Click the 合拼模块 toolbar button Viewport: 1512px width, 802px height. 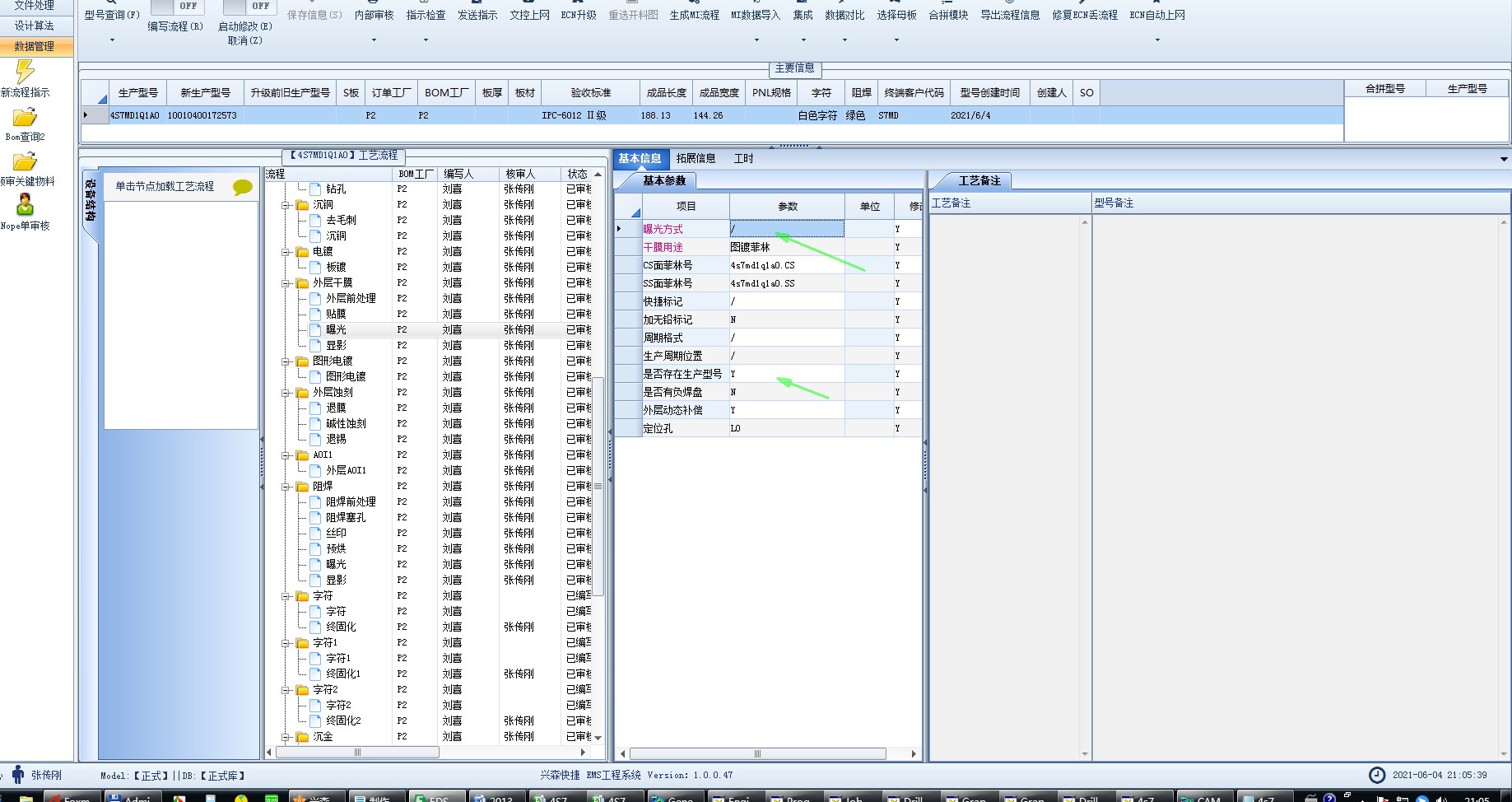(x=948, y=15)
